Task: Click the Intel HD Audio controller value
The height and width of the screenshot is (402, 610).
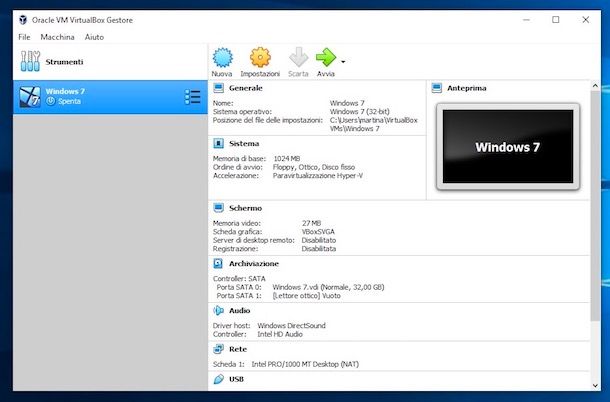Action: [280, 334]
